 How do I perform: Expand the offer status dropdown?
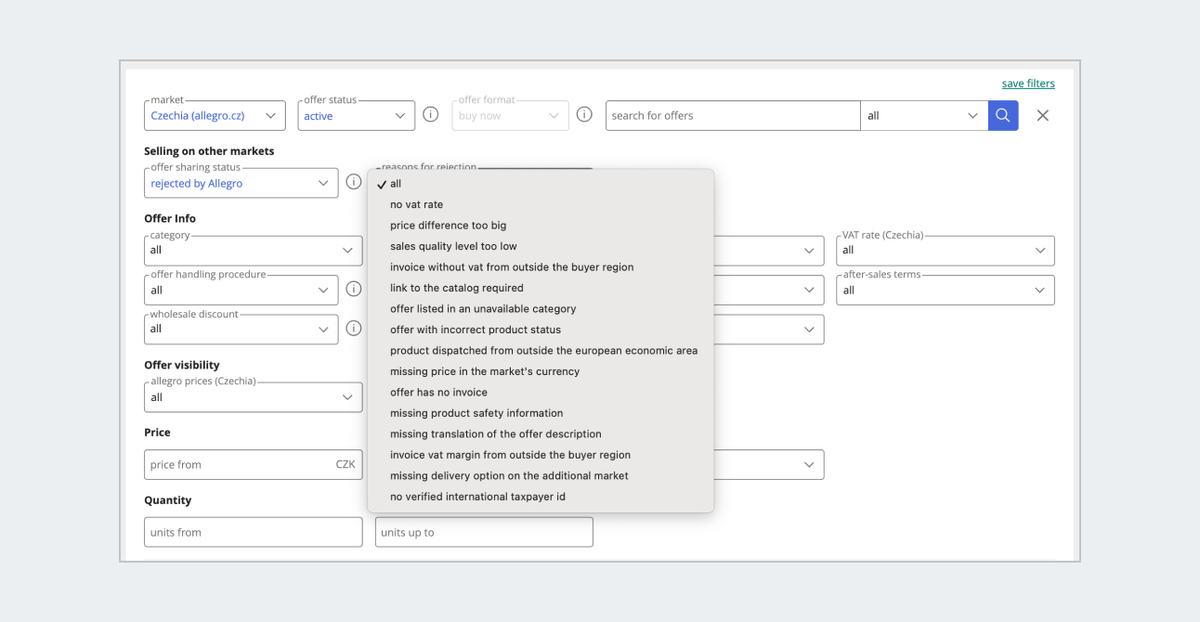(x=356, y=116)
